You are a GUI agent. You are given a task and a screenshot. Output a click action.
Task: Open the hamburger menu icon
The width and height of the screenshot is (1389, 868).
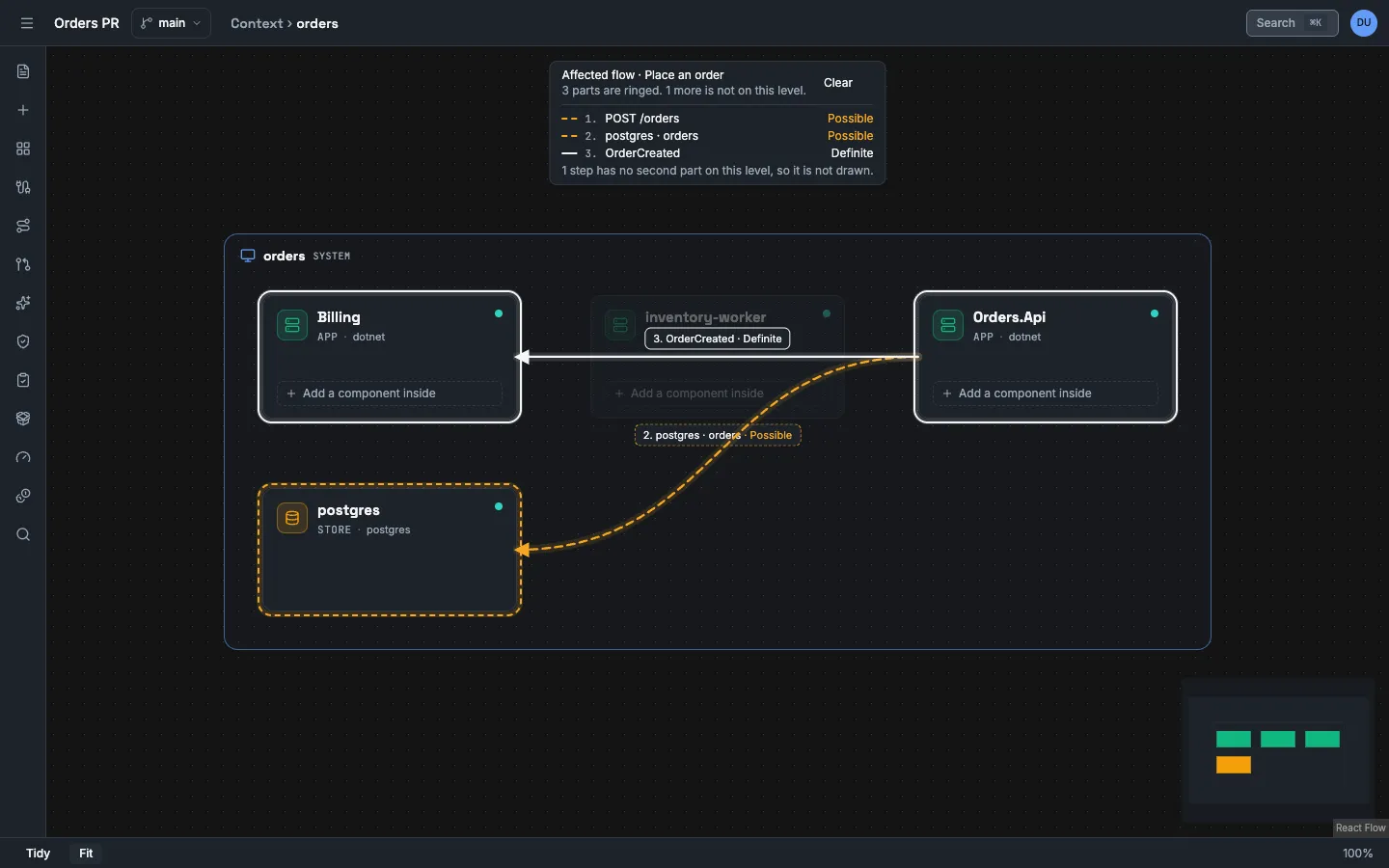(x=27, y=23)
